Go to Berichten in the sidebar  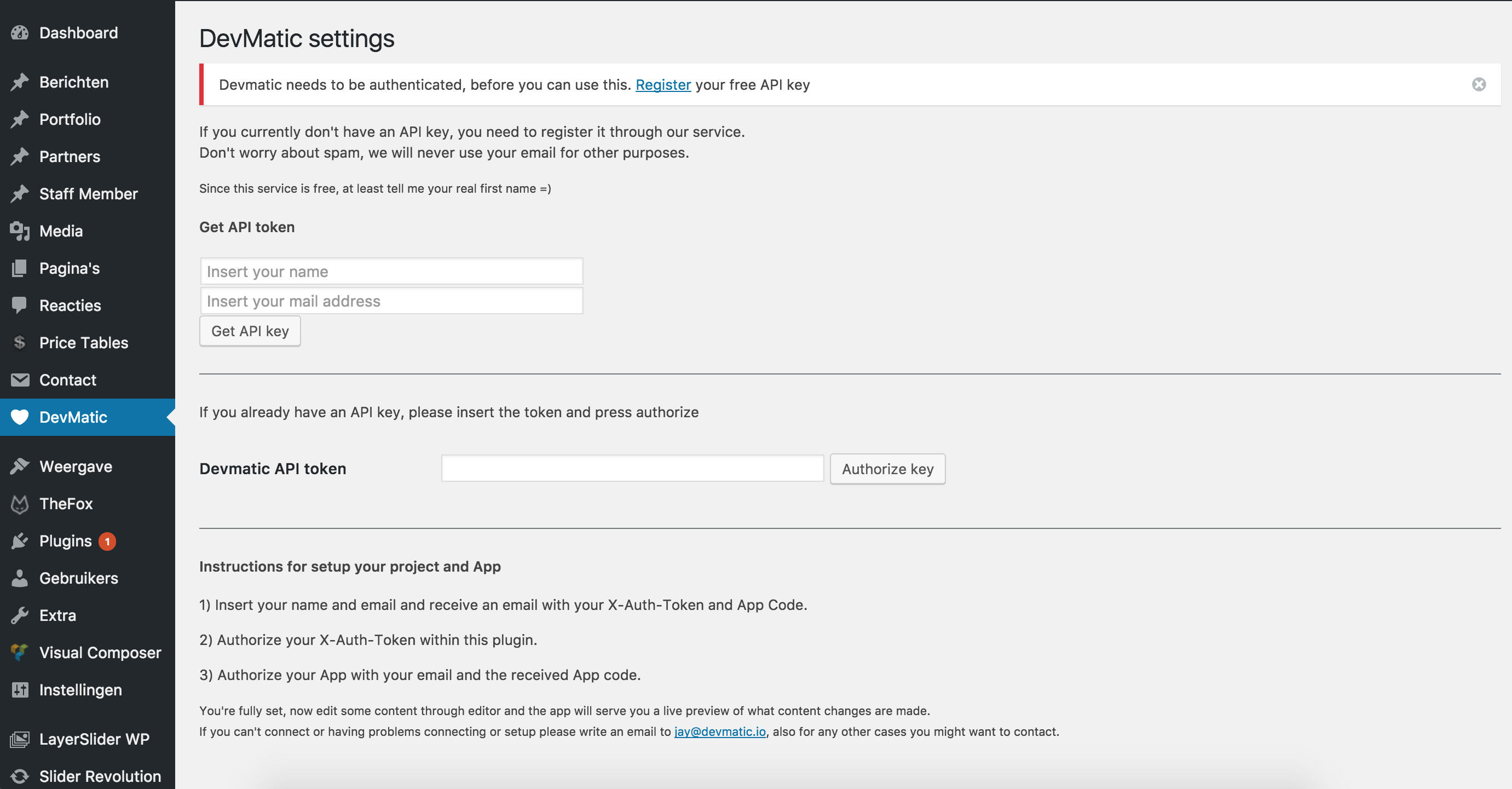[x=74, y=82]
